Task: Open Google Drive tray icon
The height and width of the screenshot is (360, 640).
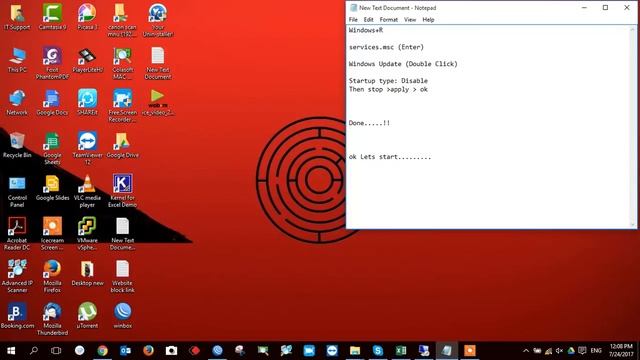Action: [x=571, y=351]
